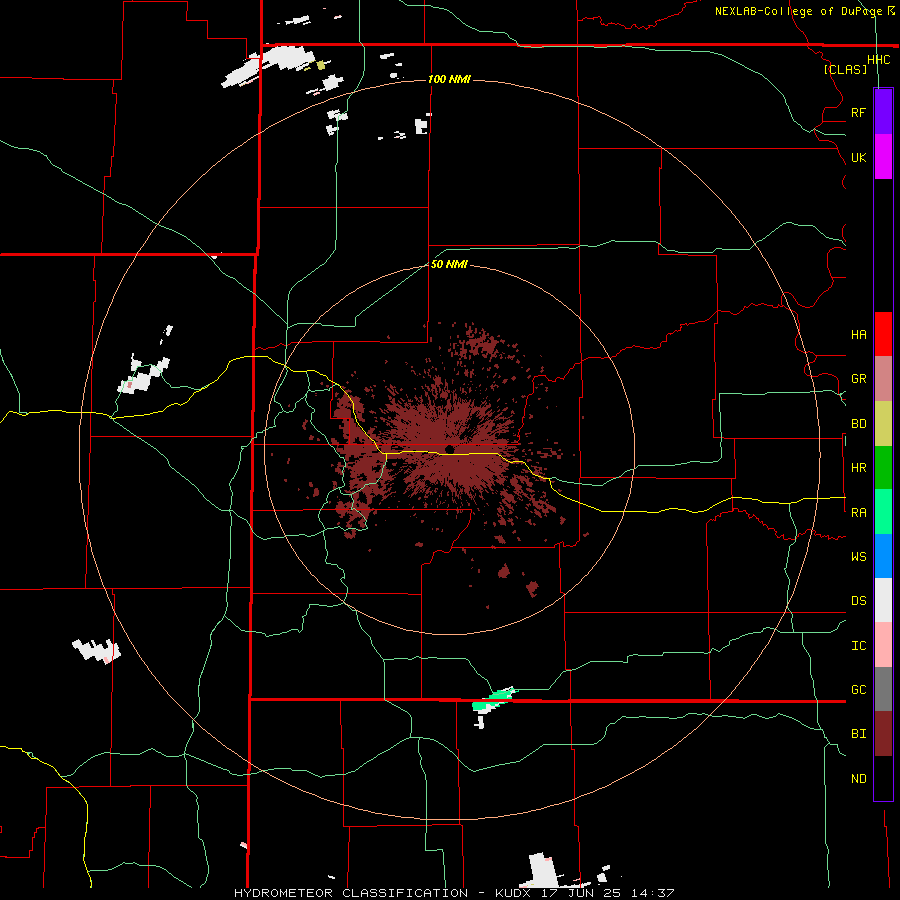Click the IC legend label
900x900 pixels.
(x=859, y=646)
